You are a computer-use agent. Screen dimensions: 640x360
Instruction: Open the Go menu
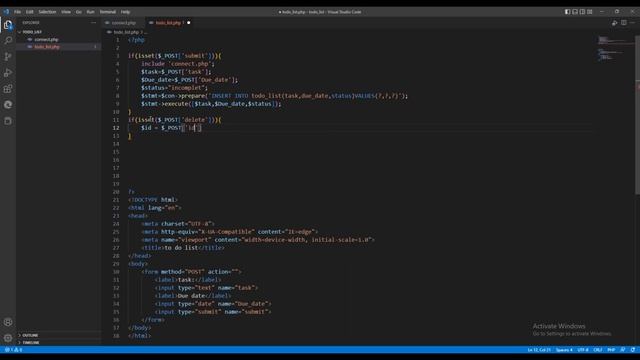click(x=79, y=12)
